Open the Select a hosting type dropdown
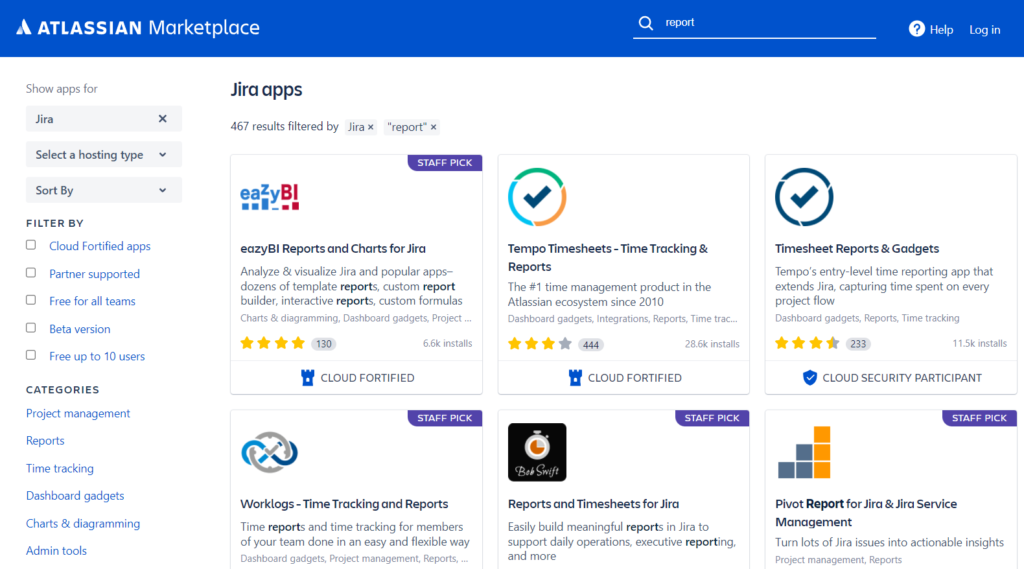 pos(104,155)
